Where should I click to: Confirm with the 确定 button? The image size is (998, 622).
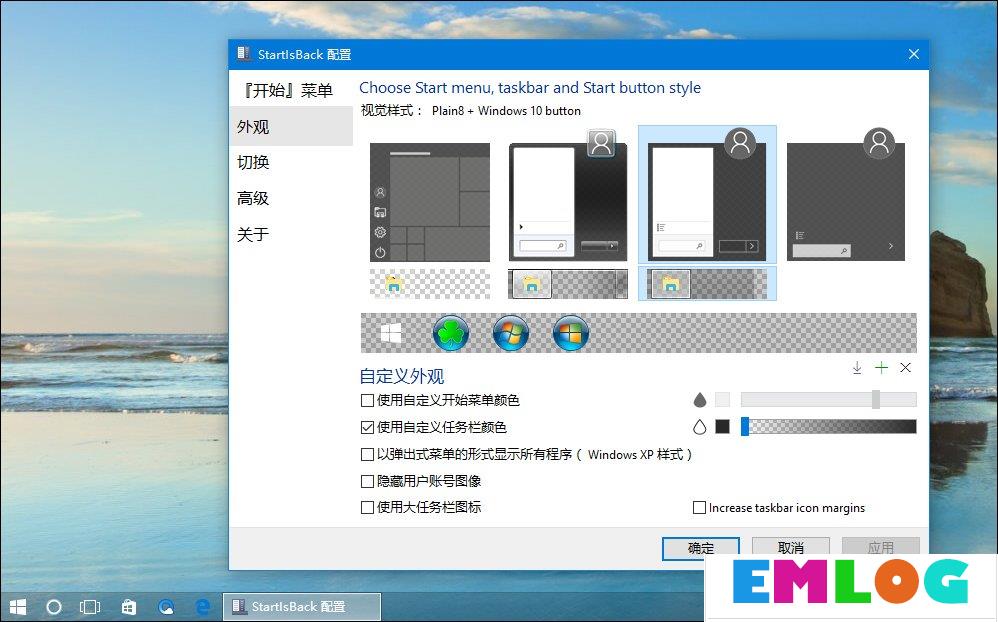[x=701, y=548]
